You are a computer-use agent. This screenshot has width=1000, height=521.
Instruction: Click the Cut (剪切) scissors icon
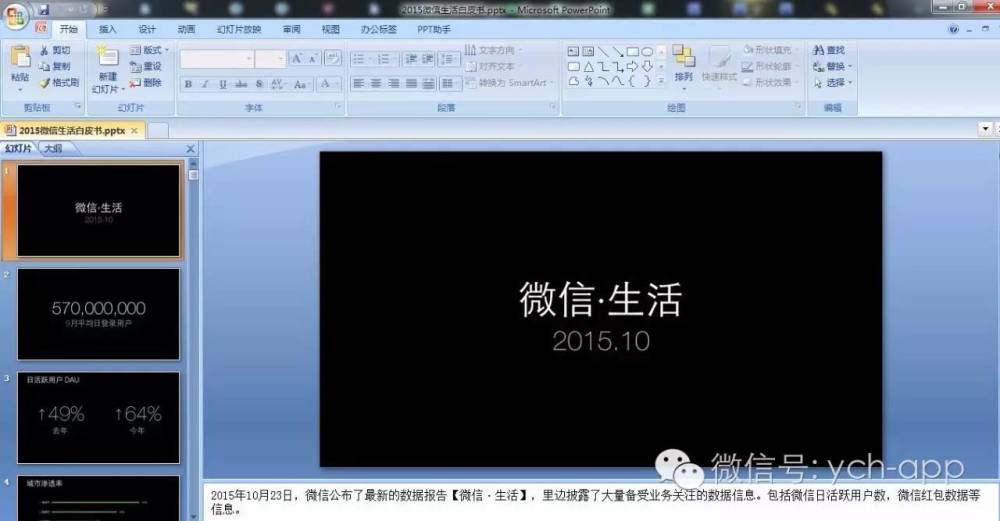(x=44, y=50)
